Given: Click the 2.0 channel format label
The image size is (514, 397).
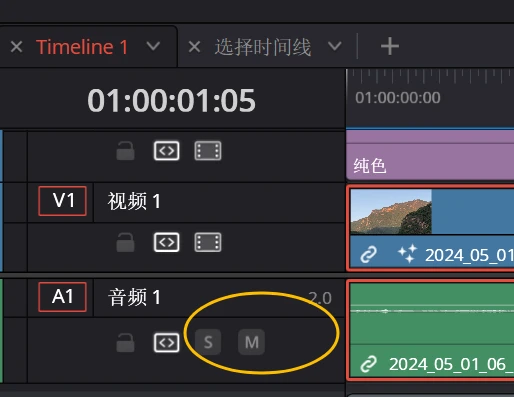Looking at the screenshot, I should click(x=320, y=298).
